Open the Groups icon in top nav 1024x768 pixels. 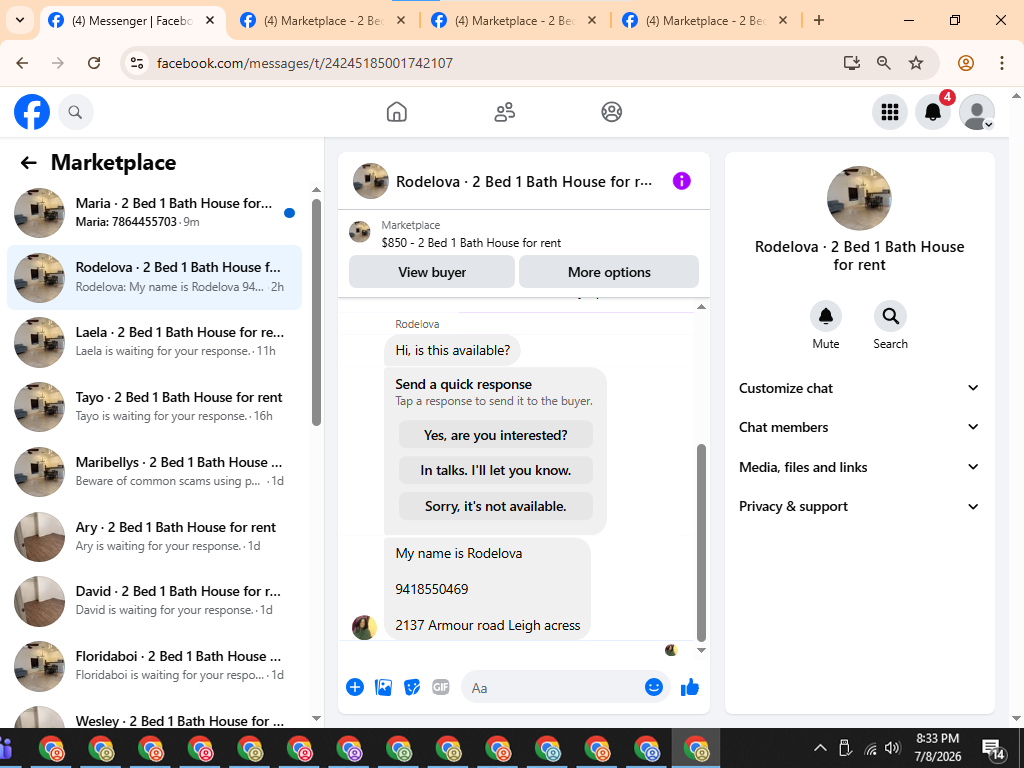pyautogui.click(x=611, y=112)
